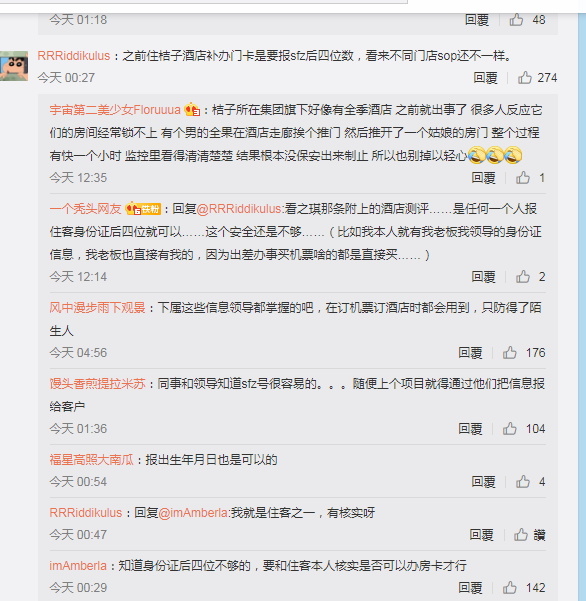Like the 一个秃头网友 reply with 2 likes
Screen dimensions: 586x601
522,276
